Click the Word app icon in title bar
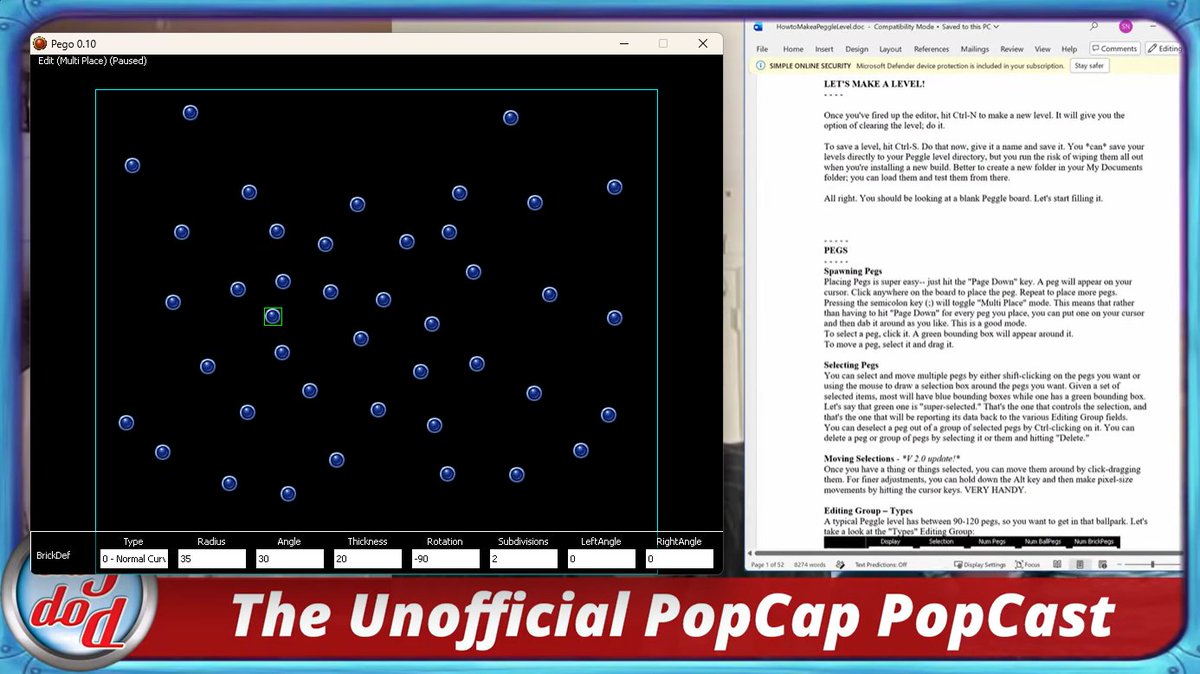This screenshot has width=1200, height=674. click(759, 28)
